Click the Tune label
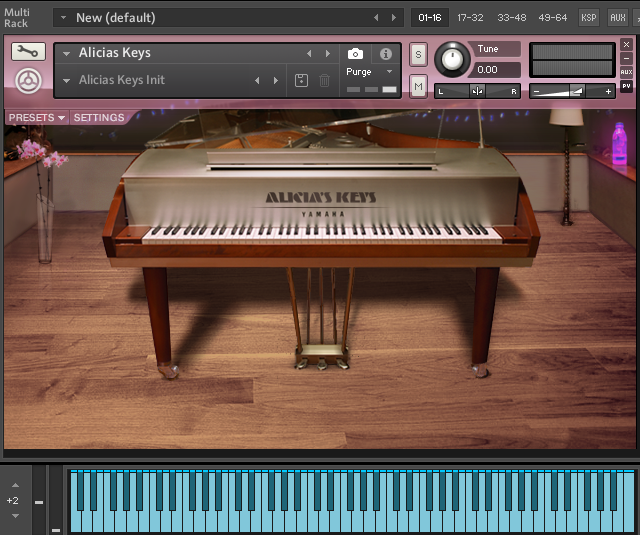 (x=488, y=49)
